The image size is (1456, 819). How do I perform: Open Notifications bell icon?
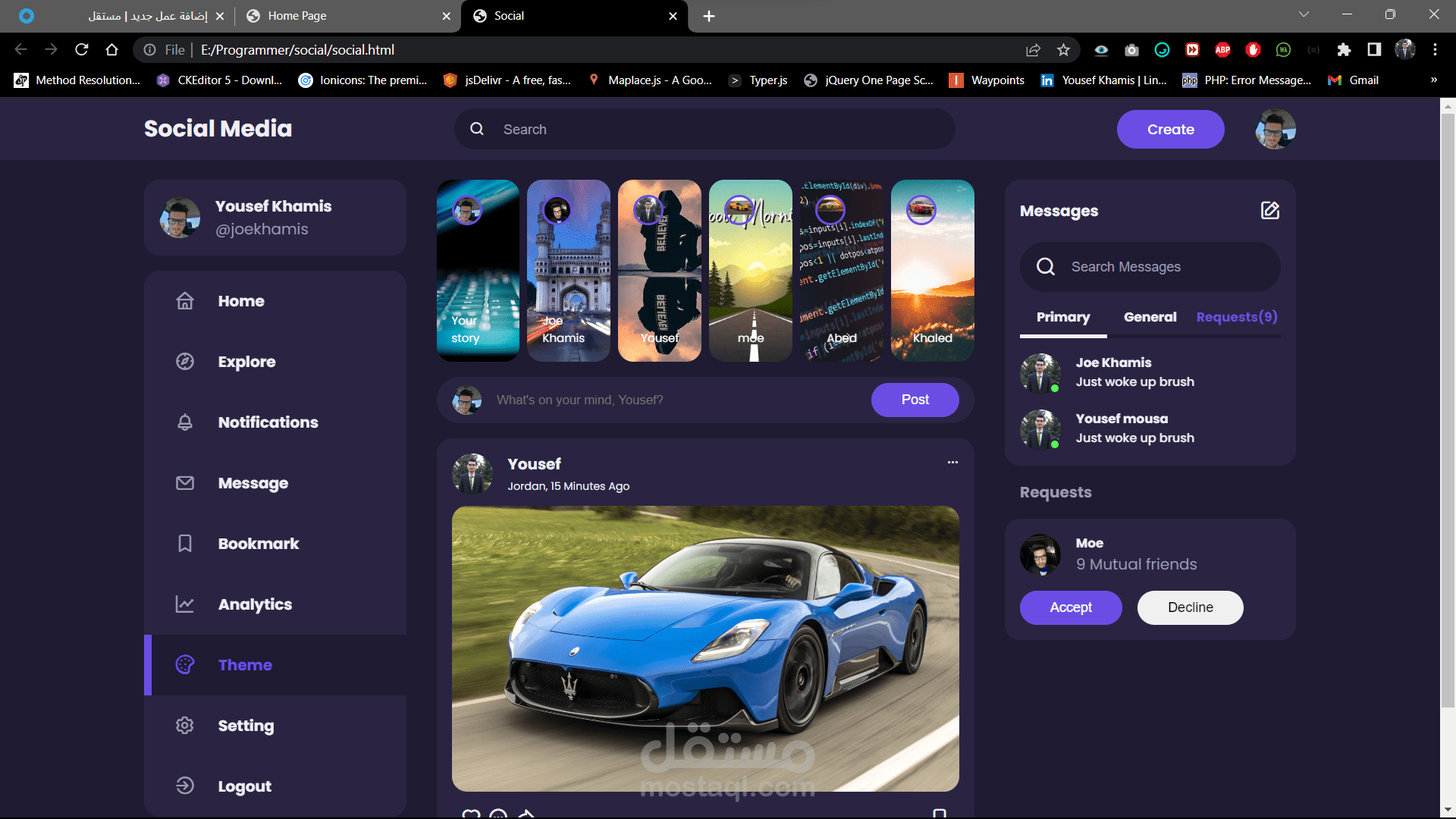pyautogui.click(x=185, y=422)
